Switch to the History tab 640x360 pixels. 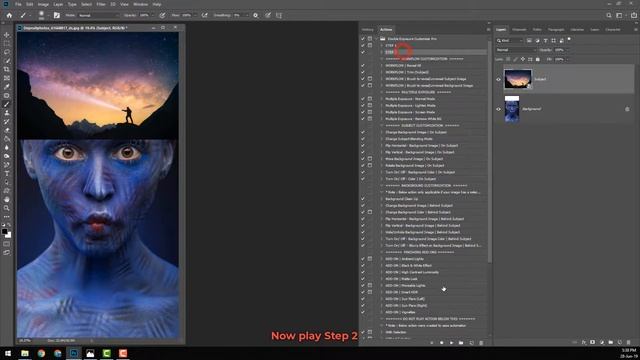pyautogui.click(x=367, y=29)
